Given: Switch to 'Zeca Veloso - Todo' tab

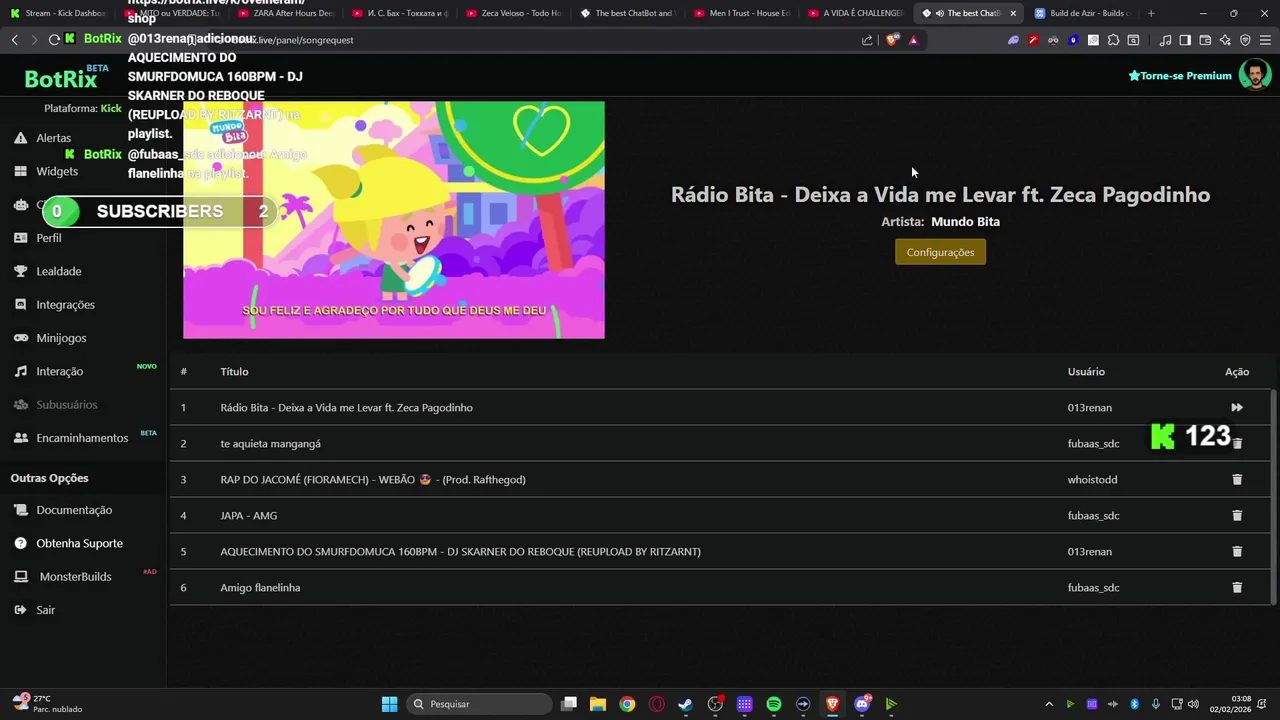Looking at the screenshot, I should (517, 13).
